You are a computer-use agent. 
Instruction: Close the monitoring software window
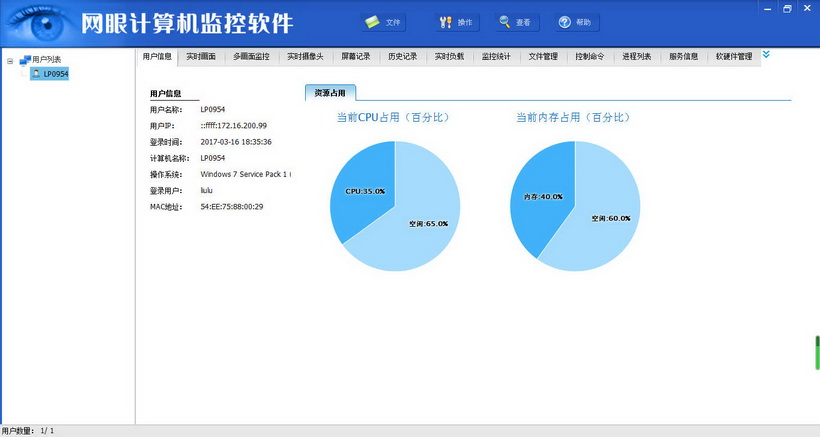pos(807,9)
